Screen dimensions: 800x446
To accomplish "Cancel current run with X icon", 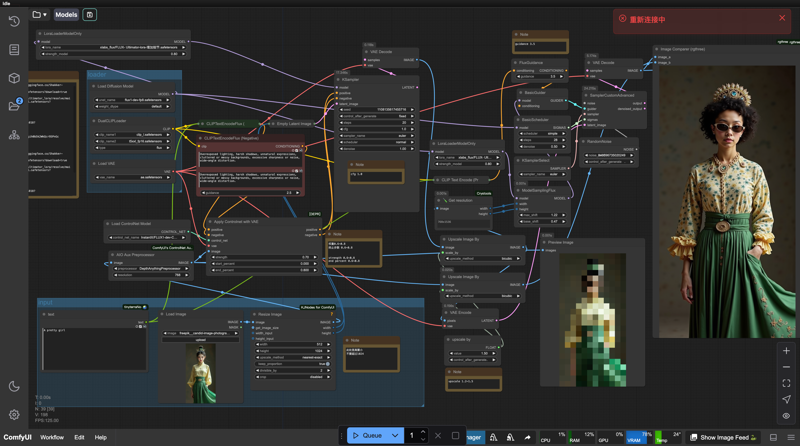I will [438, 436].
